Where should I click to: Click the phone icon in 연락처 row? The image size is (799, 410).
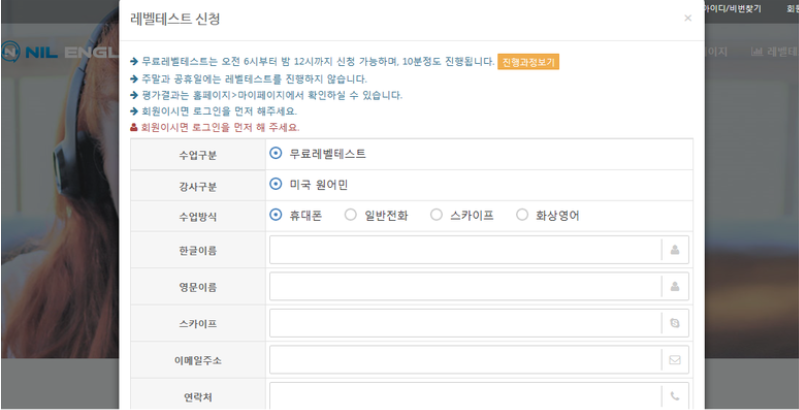pos(675,397)
